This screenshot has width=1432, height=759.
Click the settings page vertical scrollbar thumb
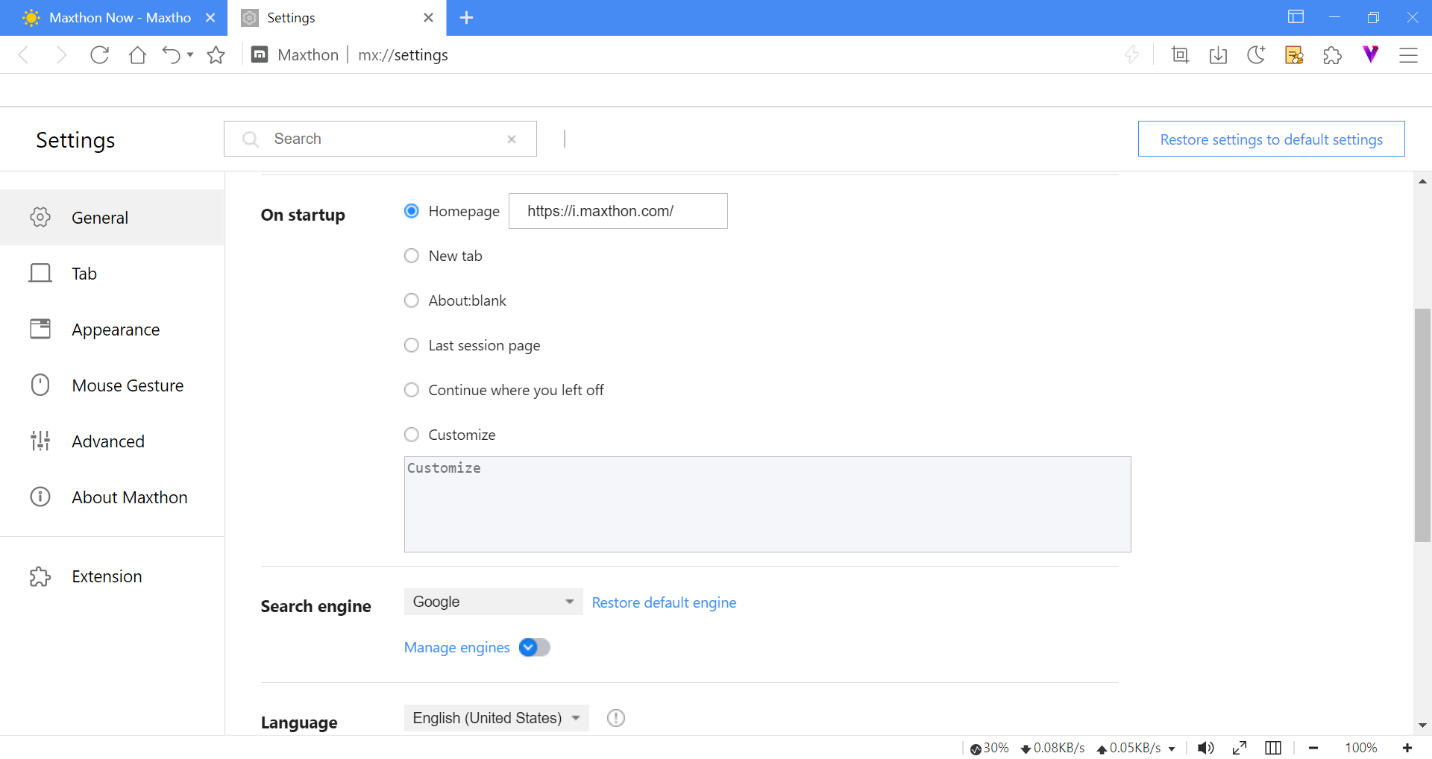[1423, 425]
